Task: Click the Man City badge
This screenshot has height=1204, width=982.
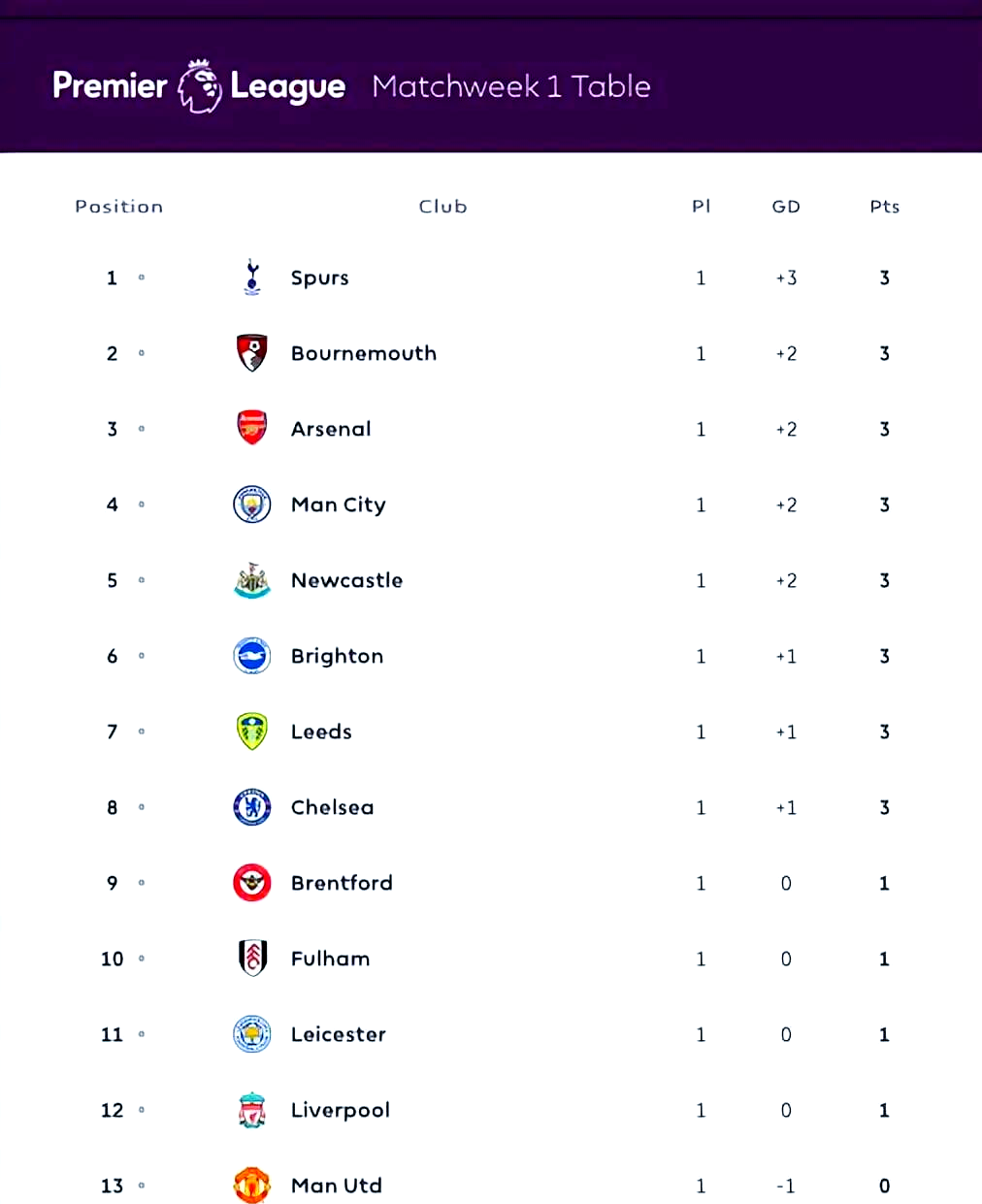Action: click(252, 504)
